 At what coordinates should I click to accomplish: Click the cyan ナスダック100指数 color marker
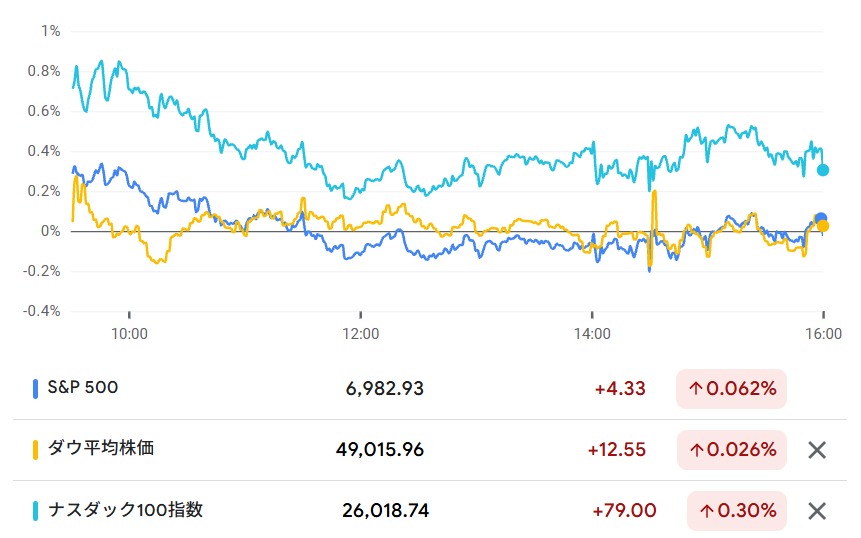[x=36, y=511]
